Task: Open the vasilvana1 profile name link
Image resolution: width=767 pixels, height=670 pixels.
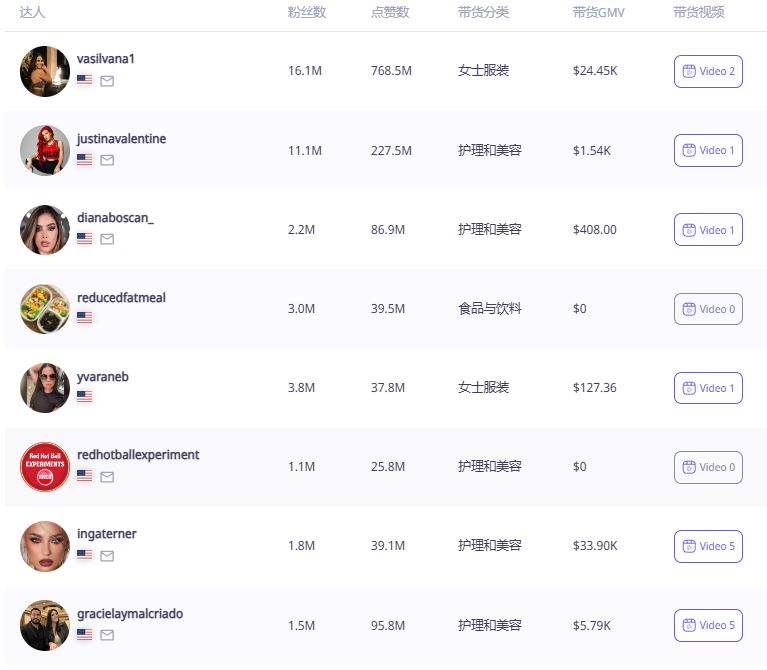Action: pyautogui.click(x=106, y=59)
